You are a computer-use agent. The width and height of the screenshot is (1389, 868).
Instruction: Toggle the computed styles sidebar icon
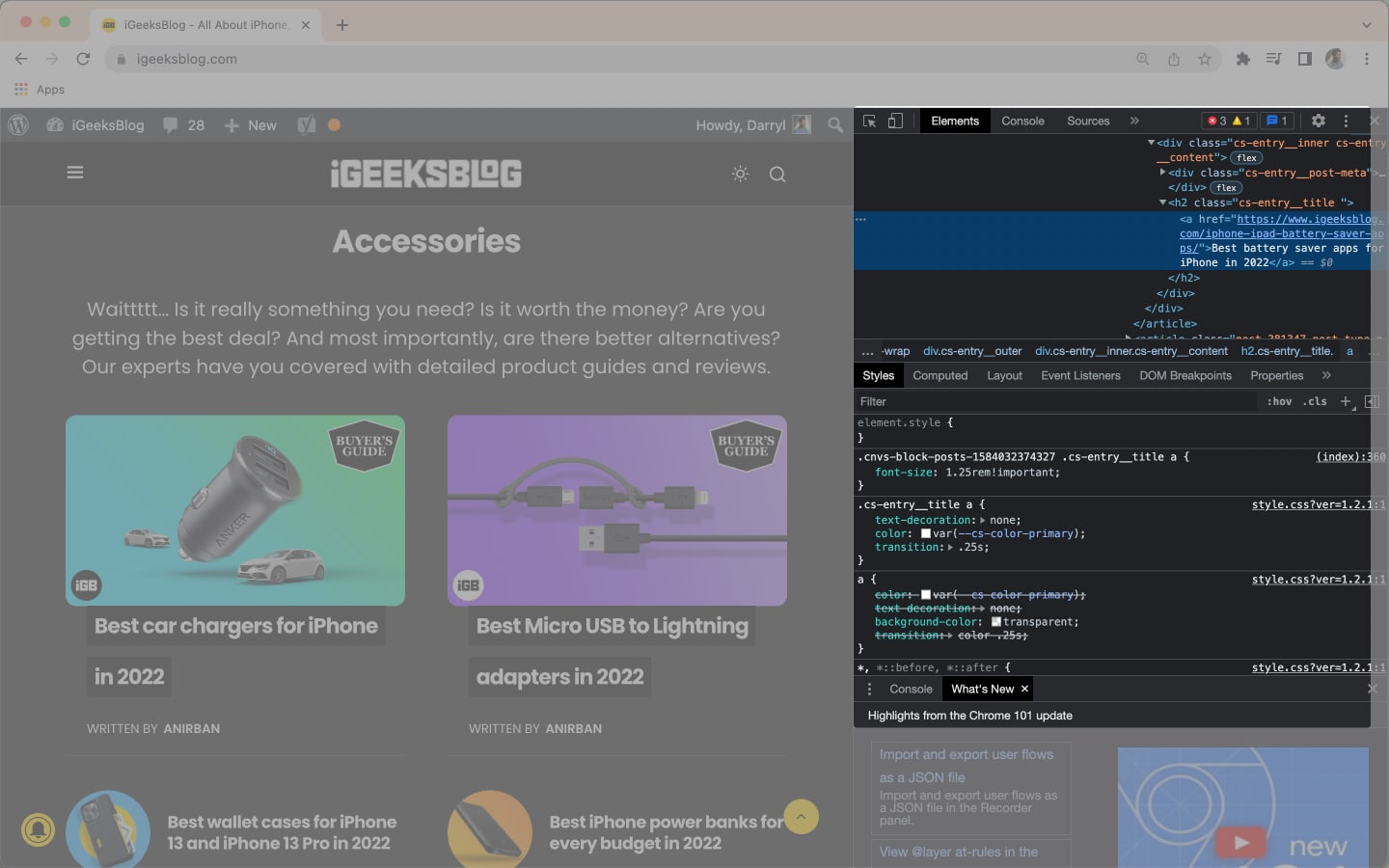tap(1372, 401)
